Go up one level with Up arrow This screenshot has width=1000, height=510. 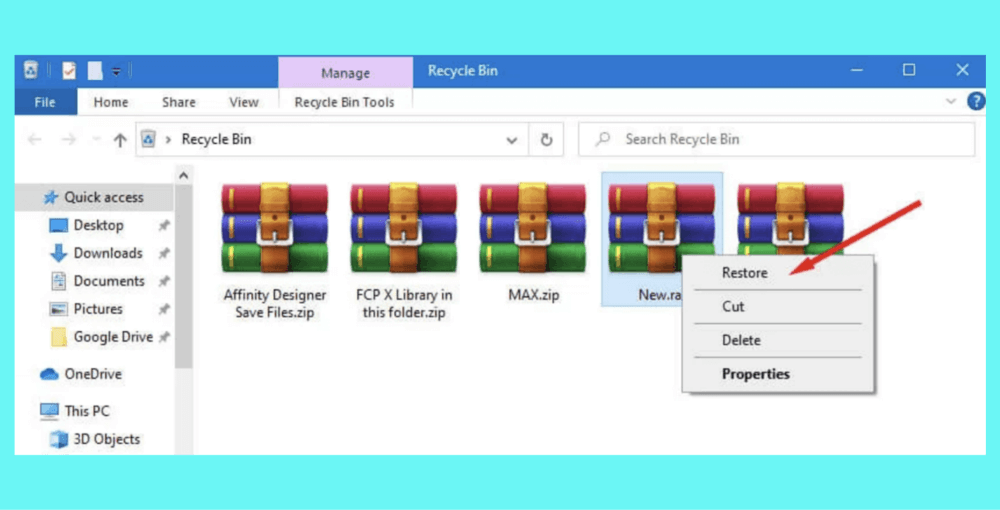click(120, 140)
